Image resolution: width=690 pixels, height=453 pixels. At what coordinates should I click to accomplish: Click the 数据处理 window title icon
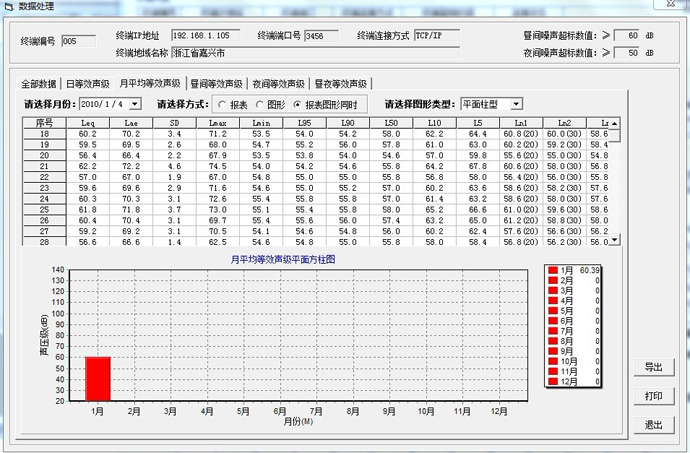click(11, 7)
